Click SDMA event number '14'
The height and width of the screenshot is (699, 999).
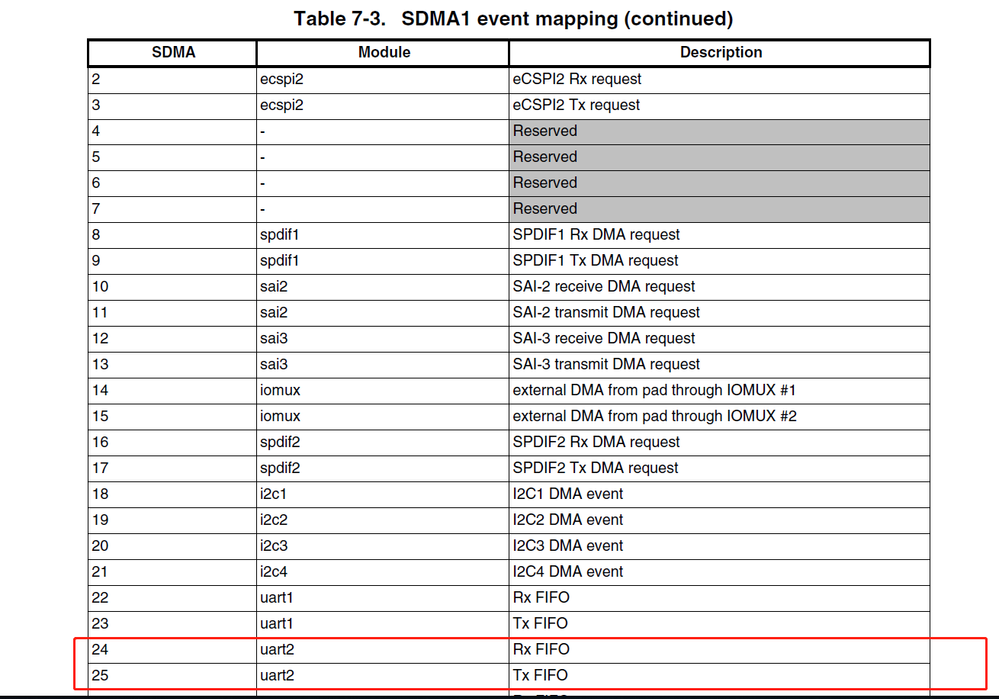point(100,390)
